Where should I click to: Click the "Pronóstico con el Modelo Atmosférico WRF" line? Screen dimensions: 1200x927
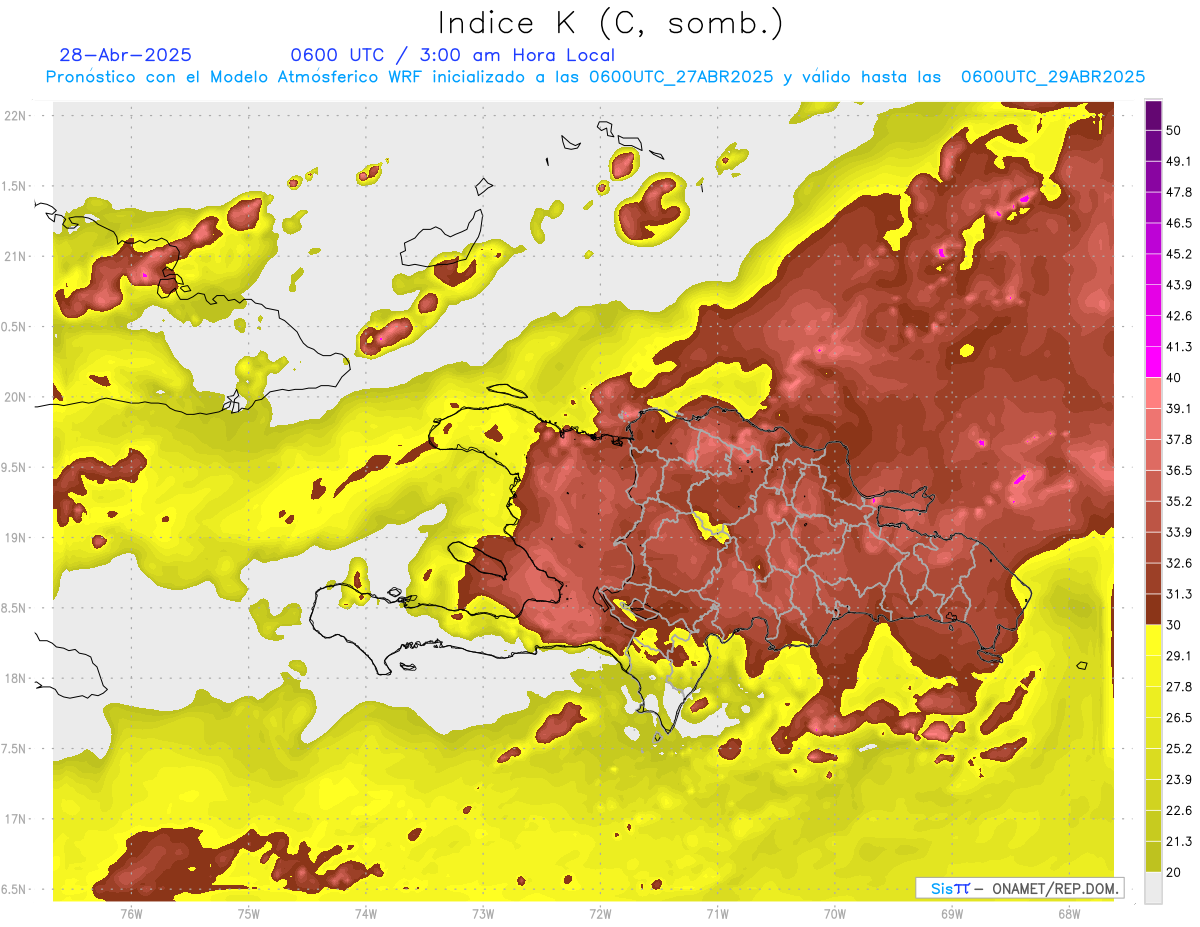[x=595, y=77]
